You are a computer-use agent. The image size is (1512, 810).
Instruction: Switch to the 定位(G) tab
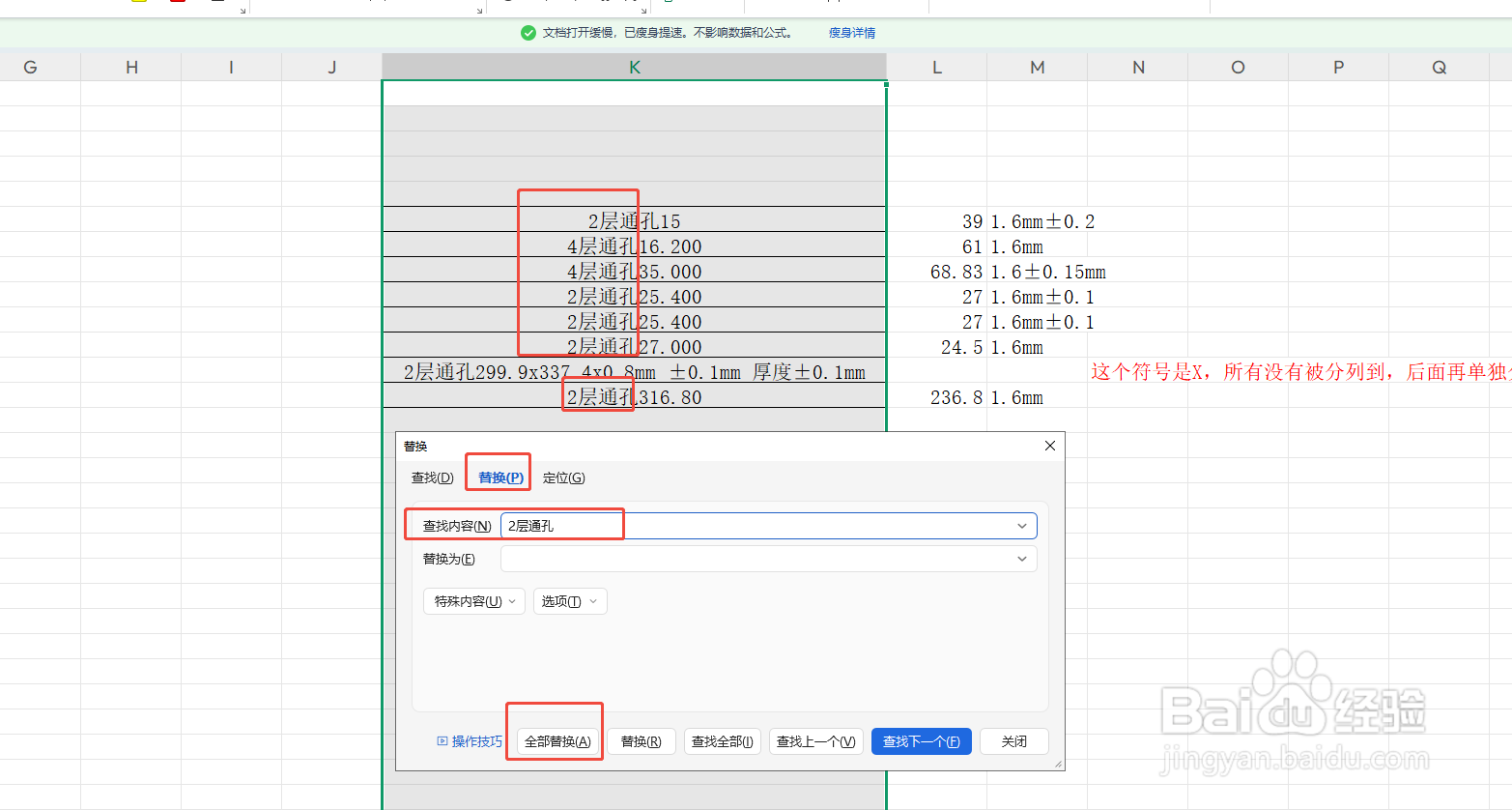click(564, 477)
